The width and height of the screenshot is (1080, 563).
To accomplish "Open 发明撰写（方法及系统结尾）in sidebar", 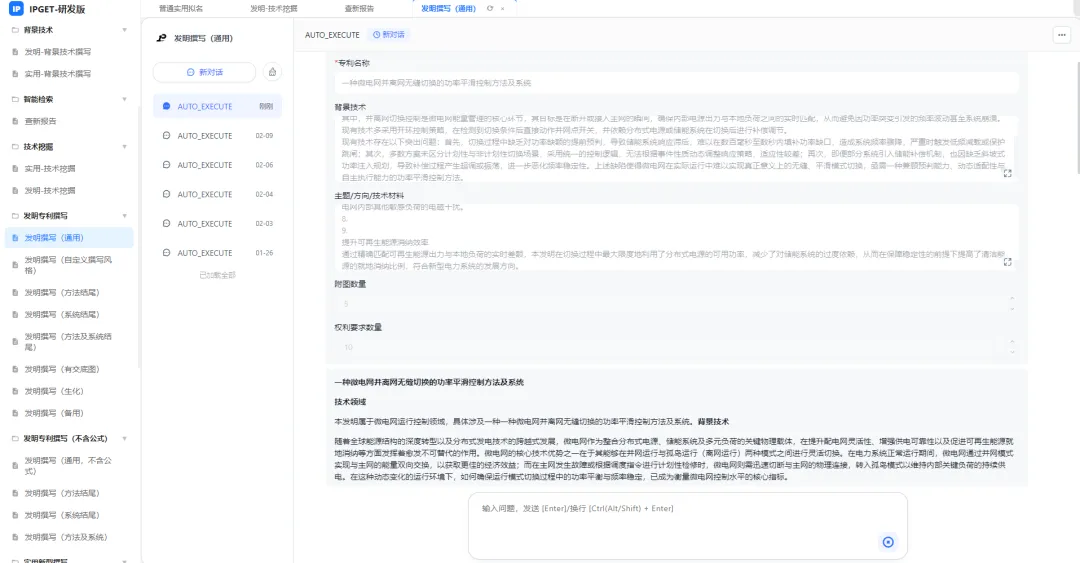I will click(68, 342).
